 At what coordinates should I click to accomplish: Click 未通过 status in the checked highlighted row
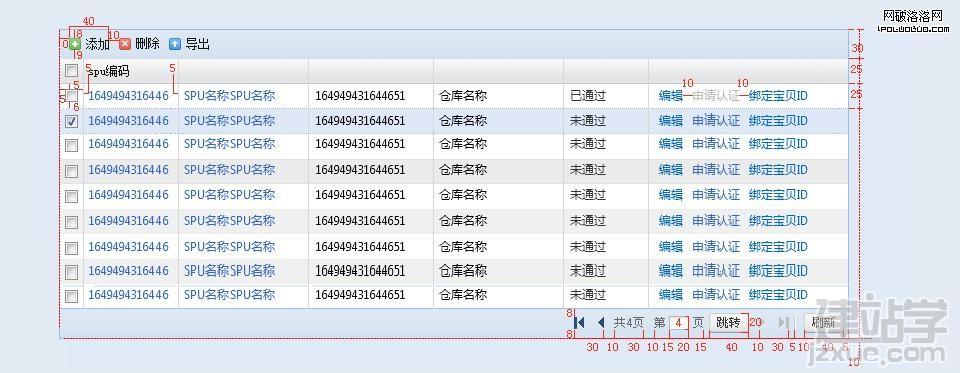(x=588, y=121)
